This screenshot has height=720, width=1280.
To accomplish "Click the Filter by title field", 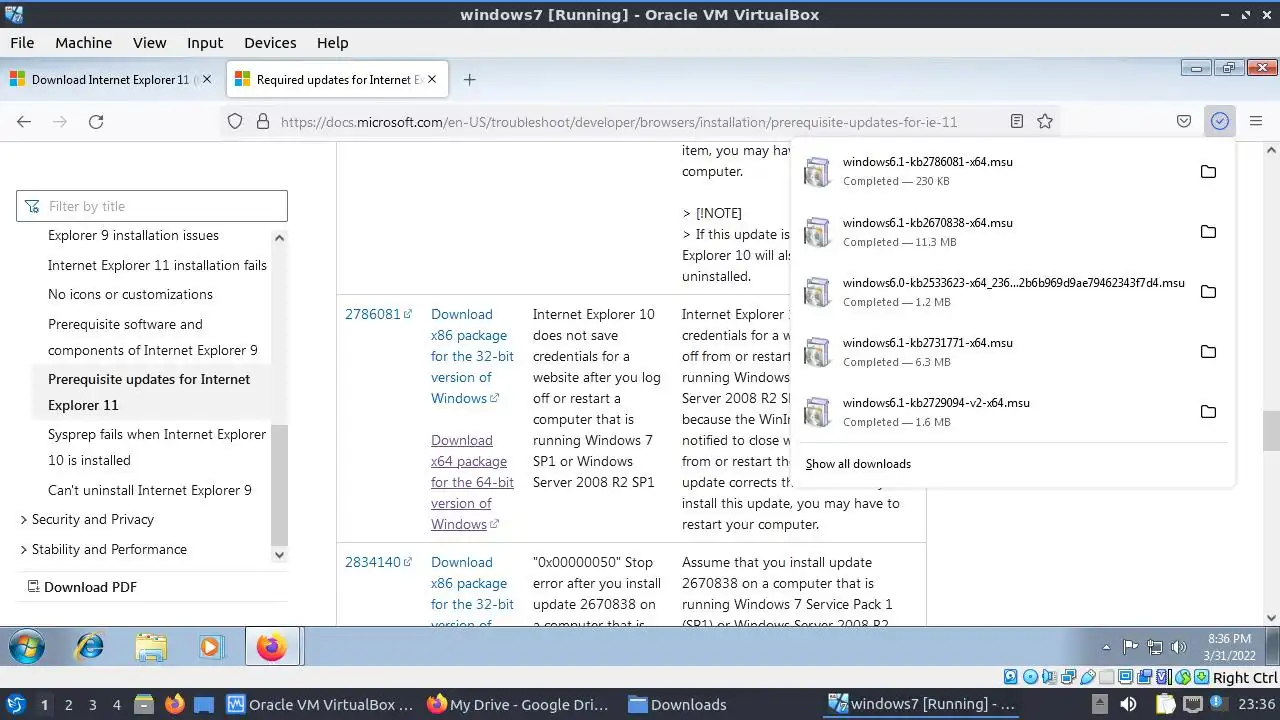I will pos(152,206).
